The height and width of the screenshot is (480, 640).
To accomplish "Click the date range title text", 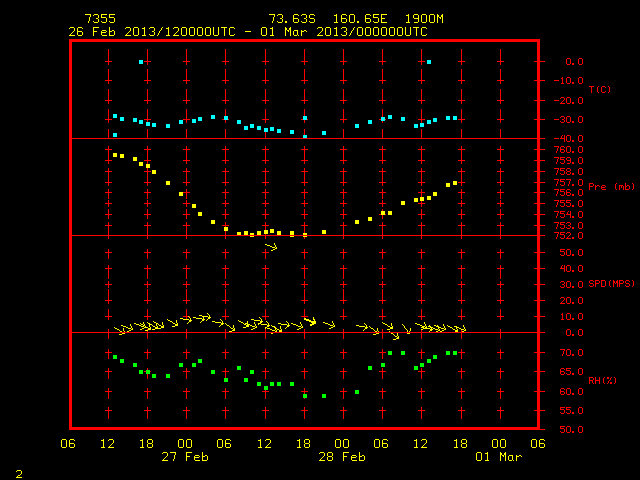I will (x=248, y=32).
